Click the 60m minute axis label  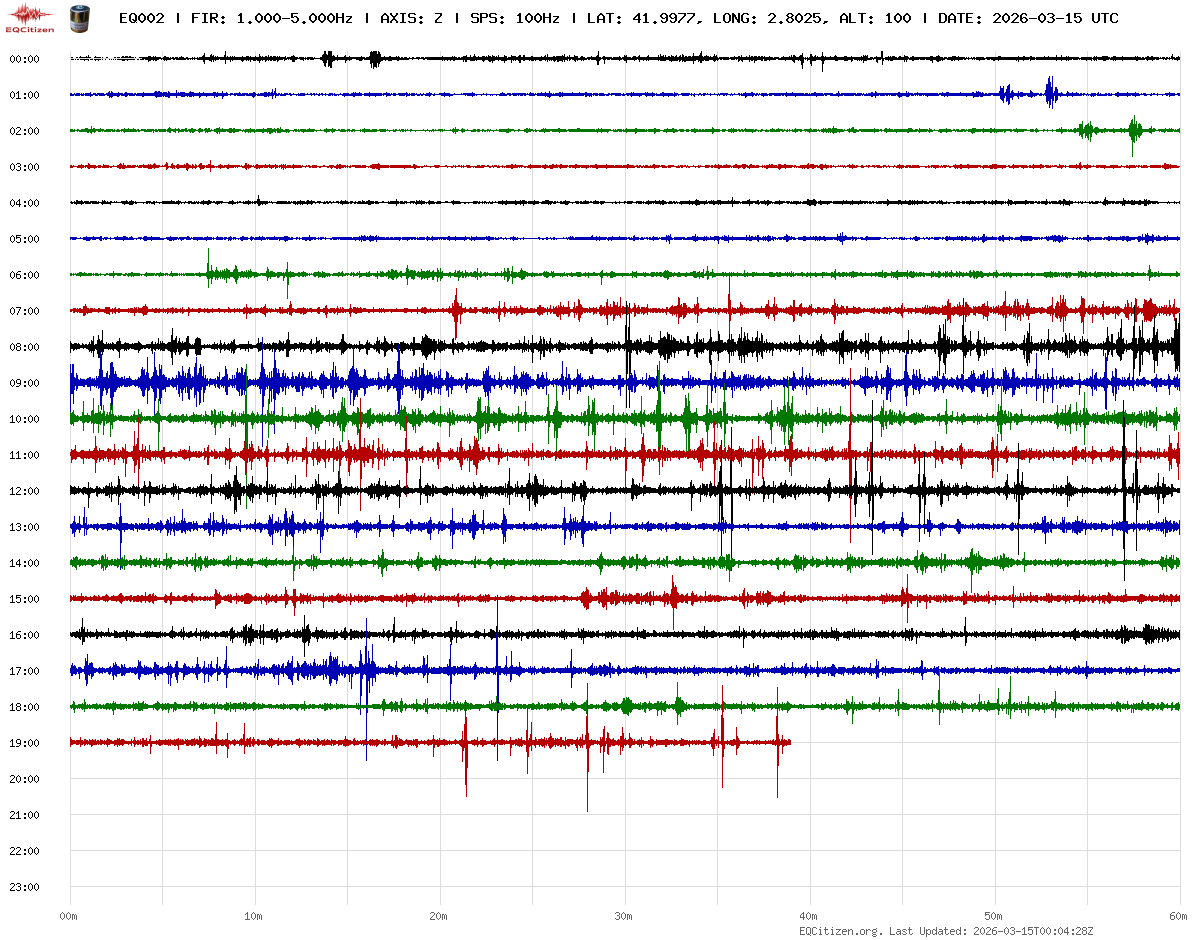click(1178, 916)
